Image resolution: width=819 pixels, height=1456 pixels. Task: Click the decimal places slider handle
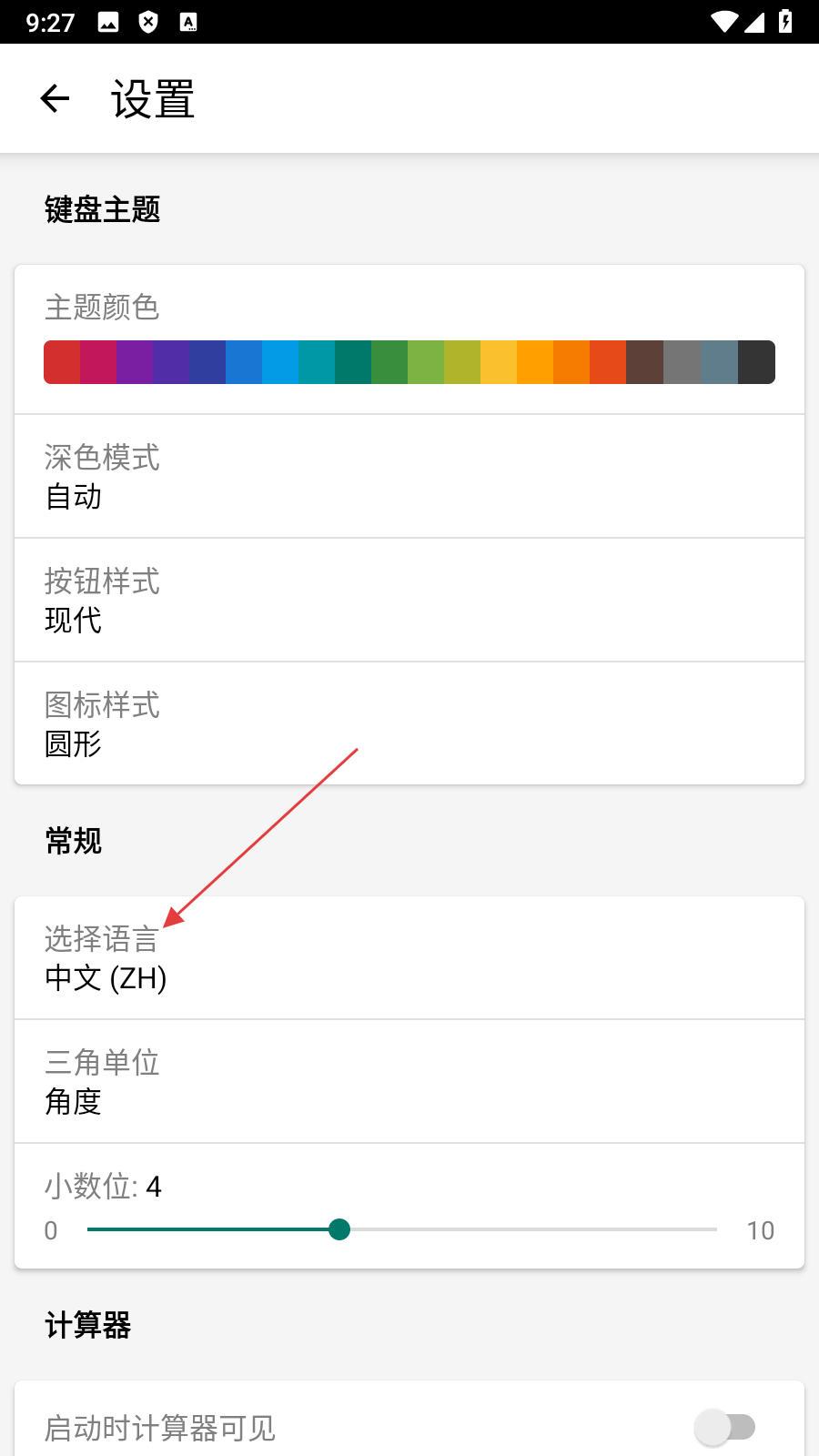(x=339, y=1229)
